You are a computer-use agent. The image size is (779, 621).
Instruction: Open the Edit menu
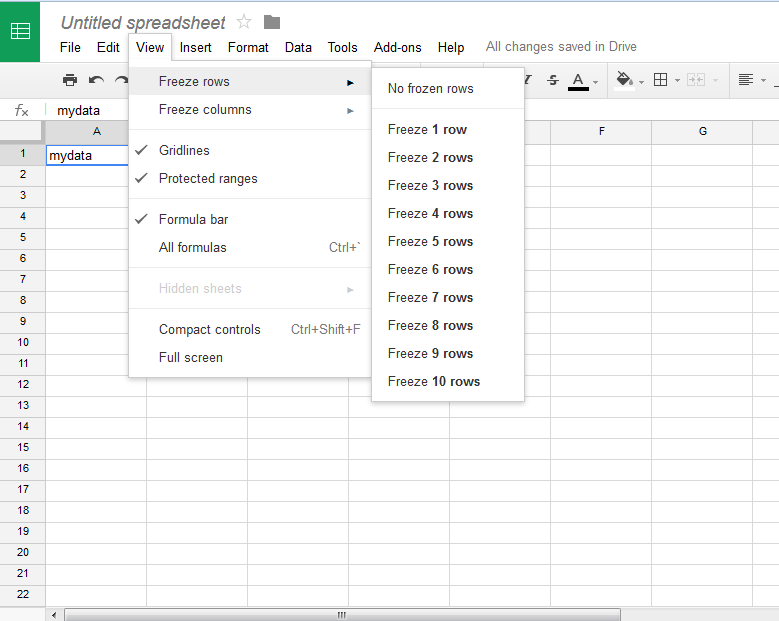tap(108, 47)
